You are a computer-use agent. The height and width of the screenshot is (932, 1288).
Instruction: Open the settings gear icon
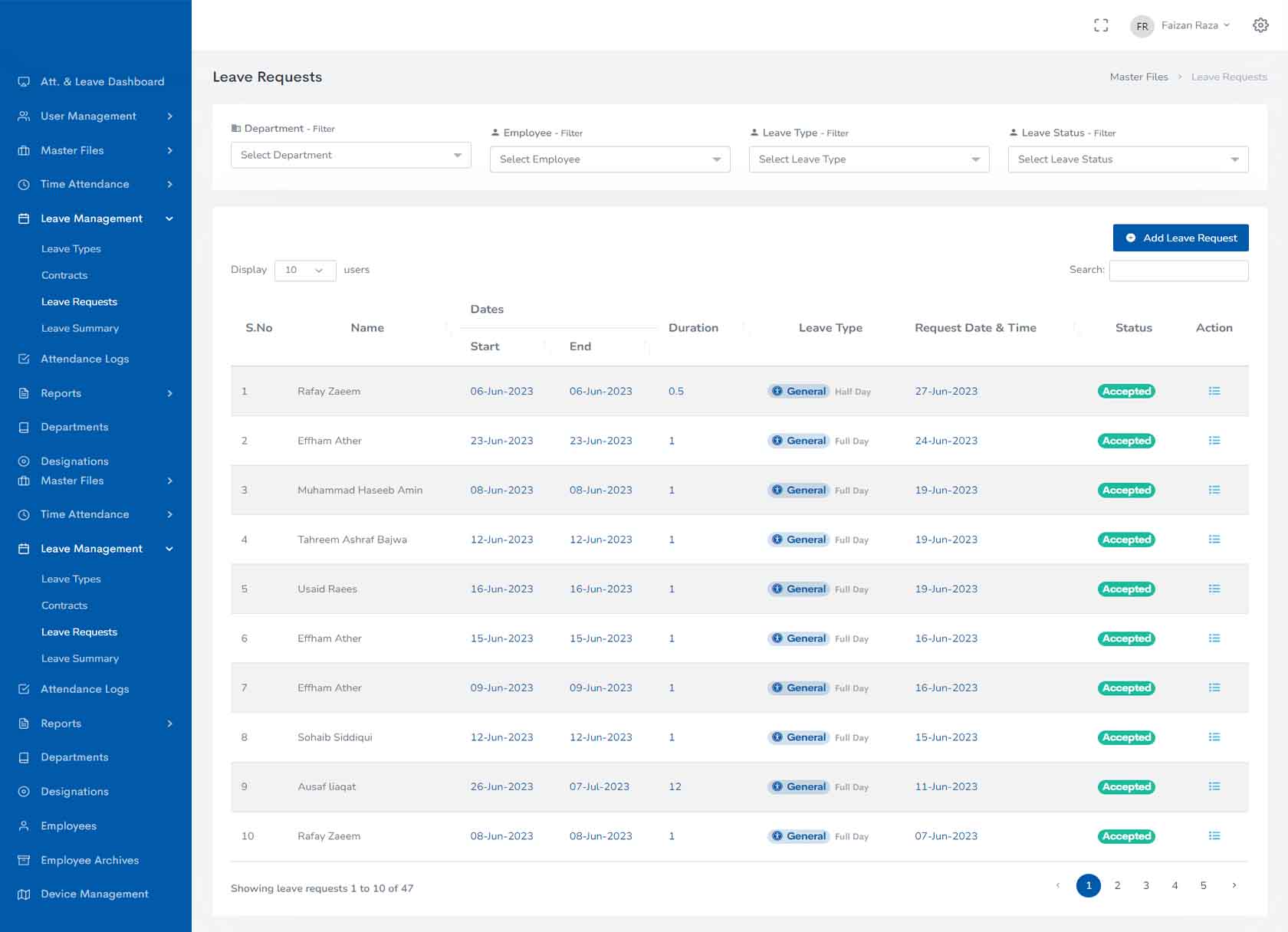point(1260,25)
